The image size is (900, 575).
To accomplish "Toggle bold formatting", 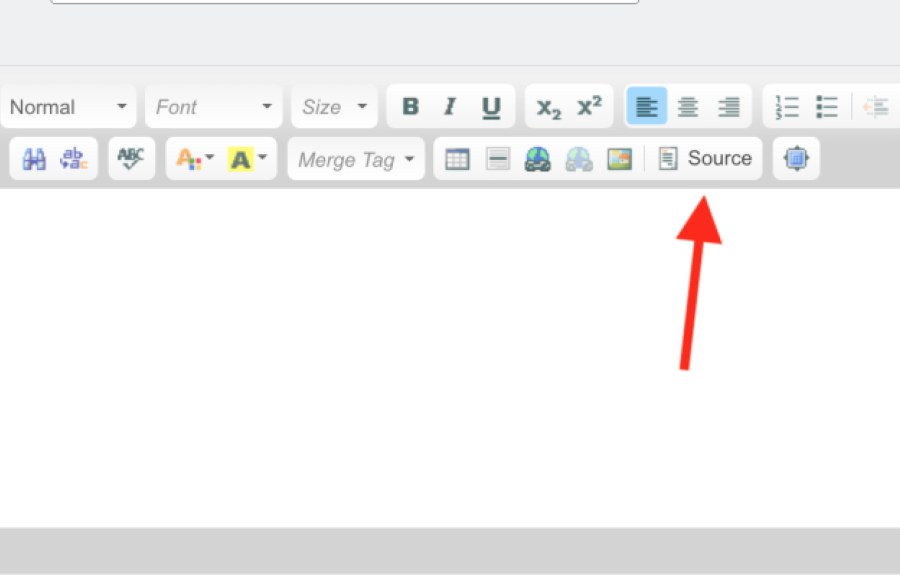I will [x=410, y=107].
